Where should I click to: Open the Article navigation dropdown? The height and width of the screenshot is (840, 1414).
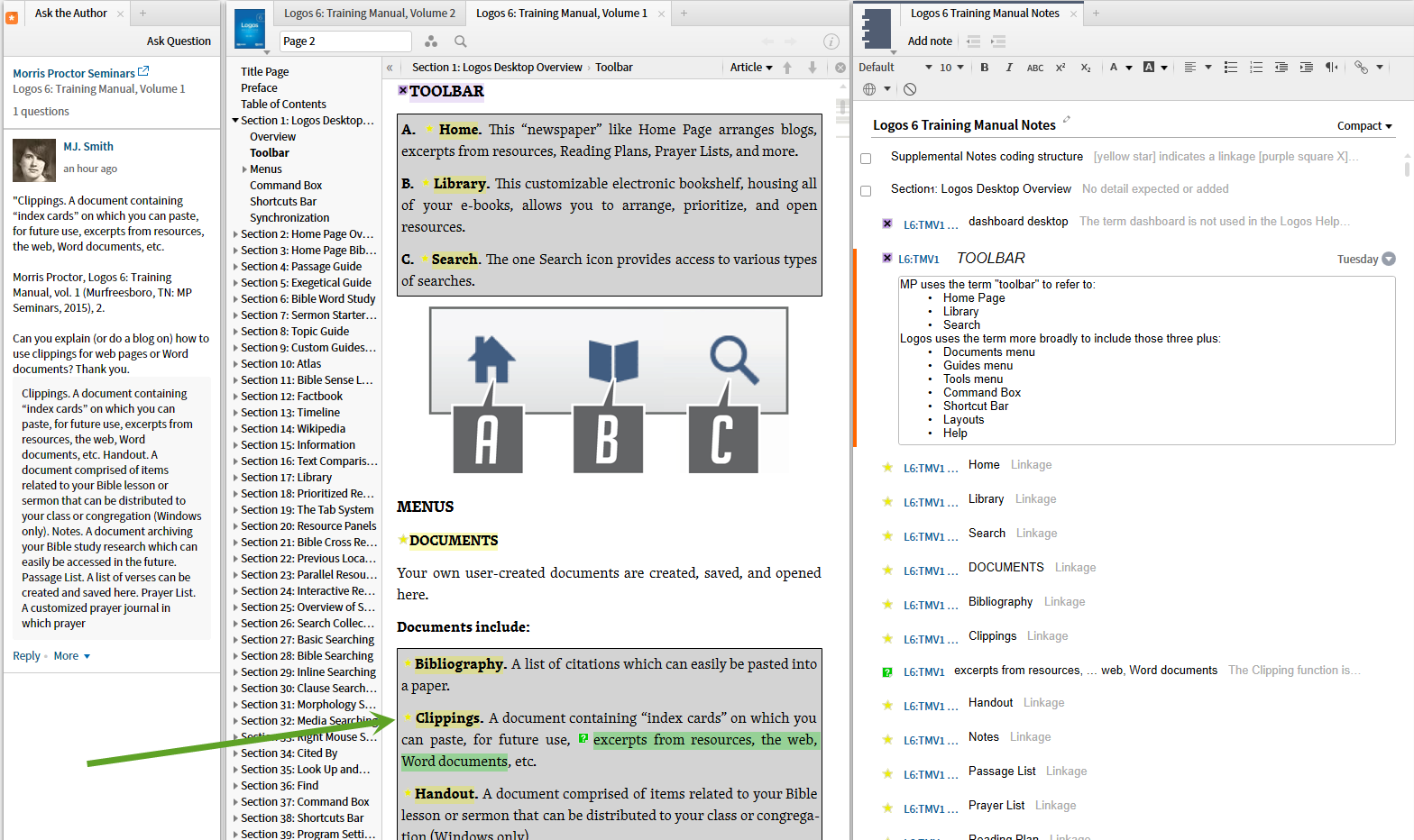[x=751, y=68]
